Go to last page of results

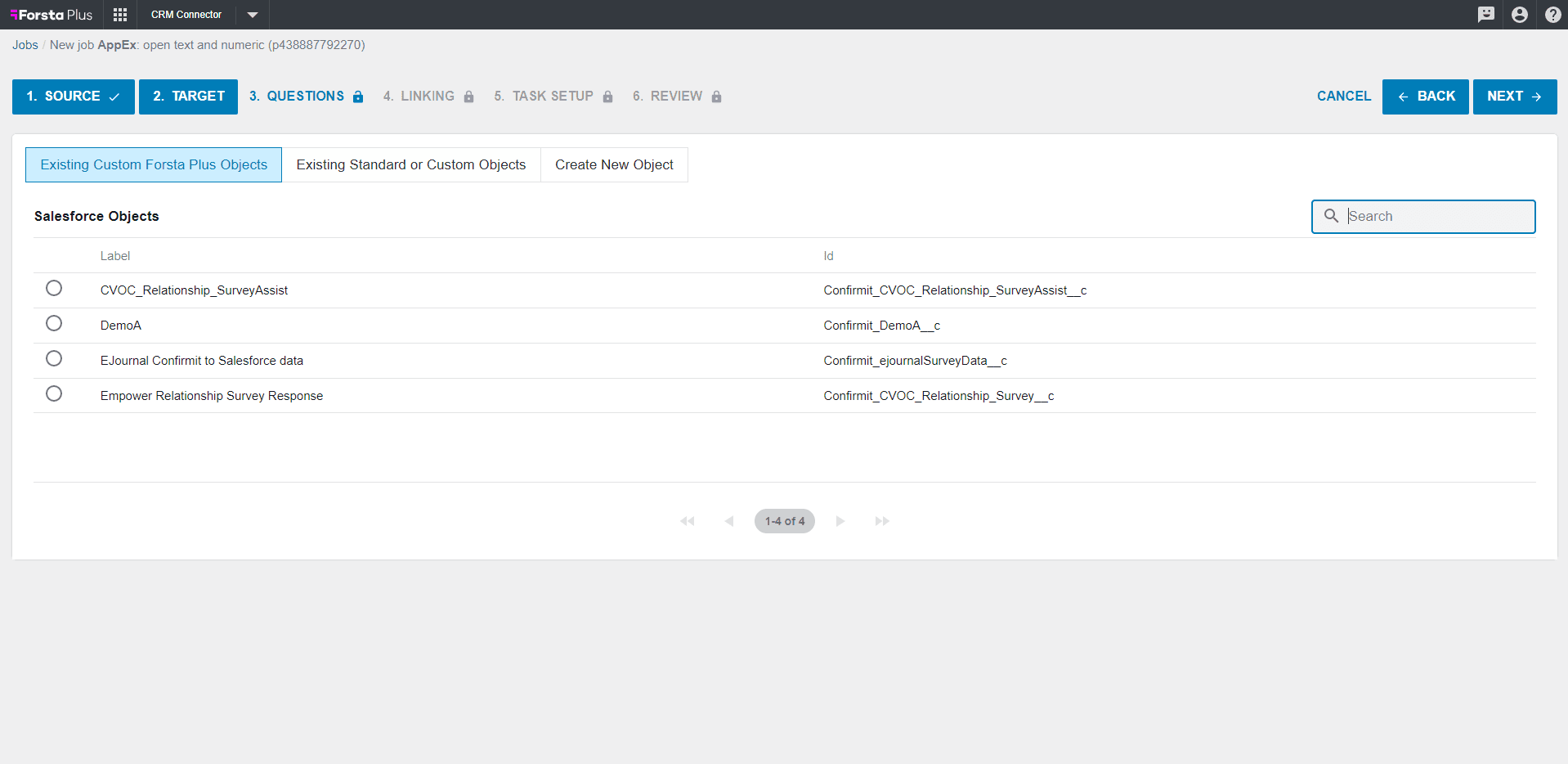[882, 521]
